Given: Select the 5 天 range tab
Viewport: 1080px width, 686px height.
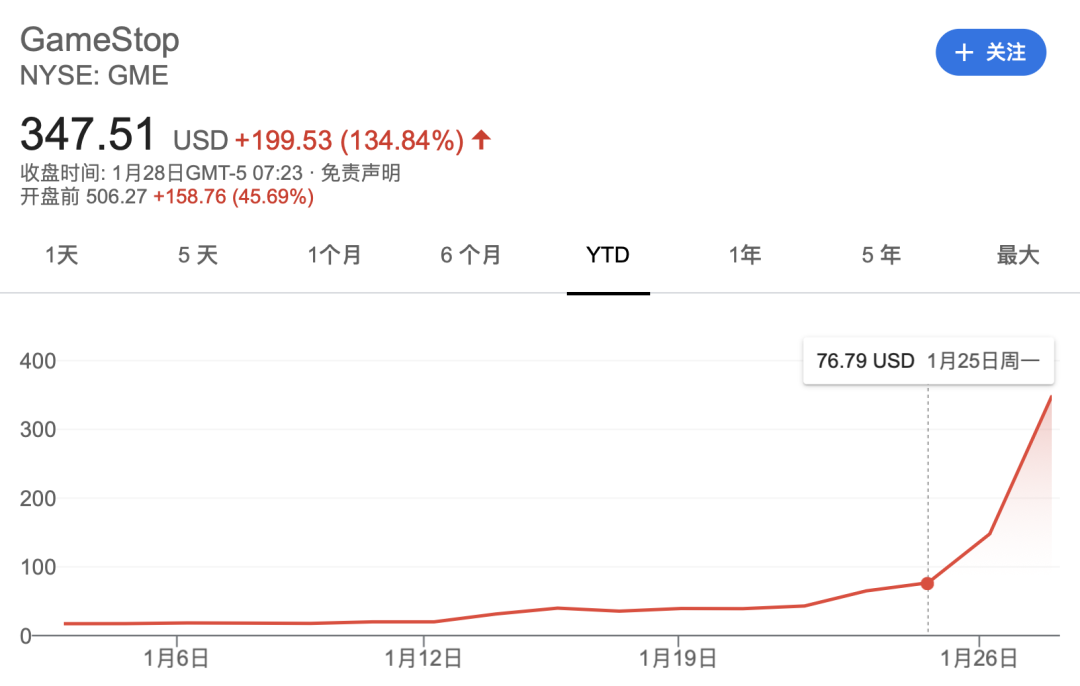Looking at the screenshot, I should point(198,256).
